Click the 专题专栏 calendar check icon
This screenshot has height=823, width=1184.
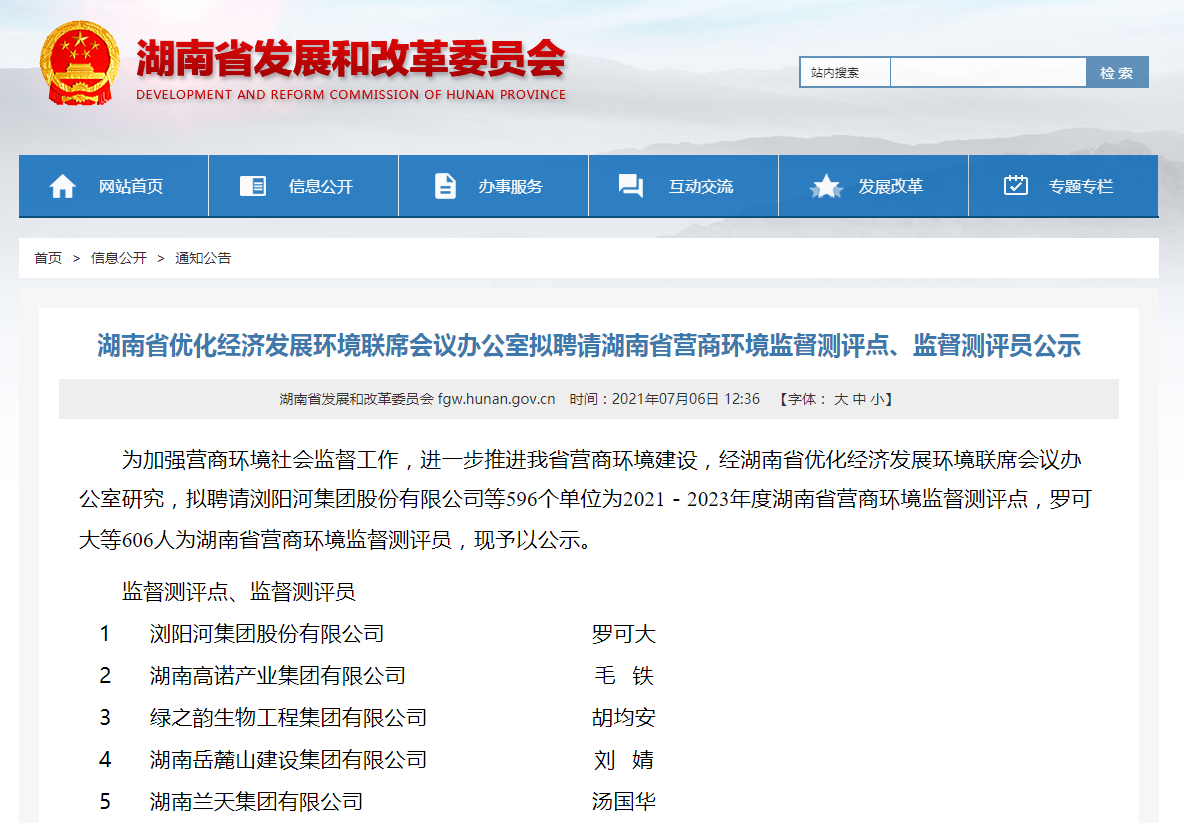(x=1016, y=185)
